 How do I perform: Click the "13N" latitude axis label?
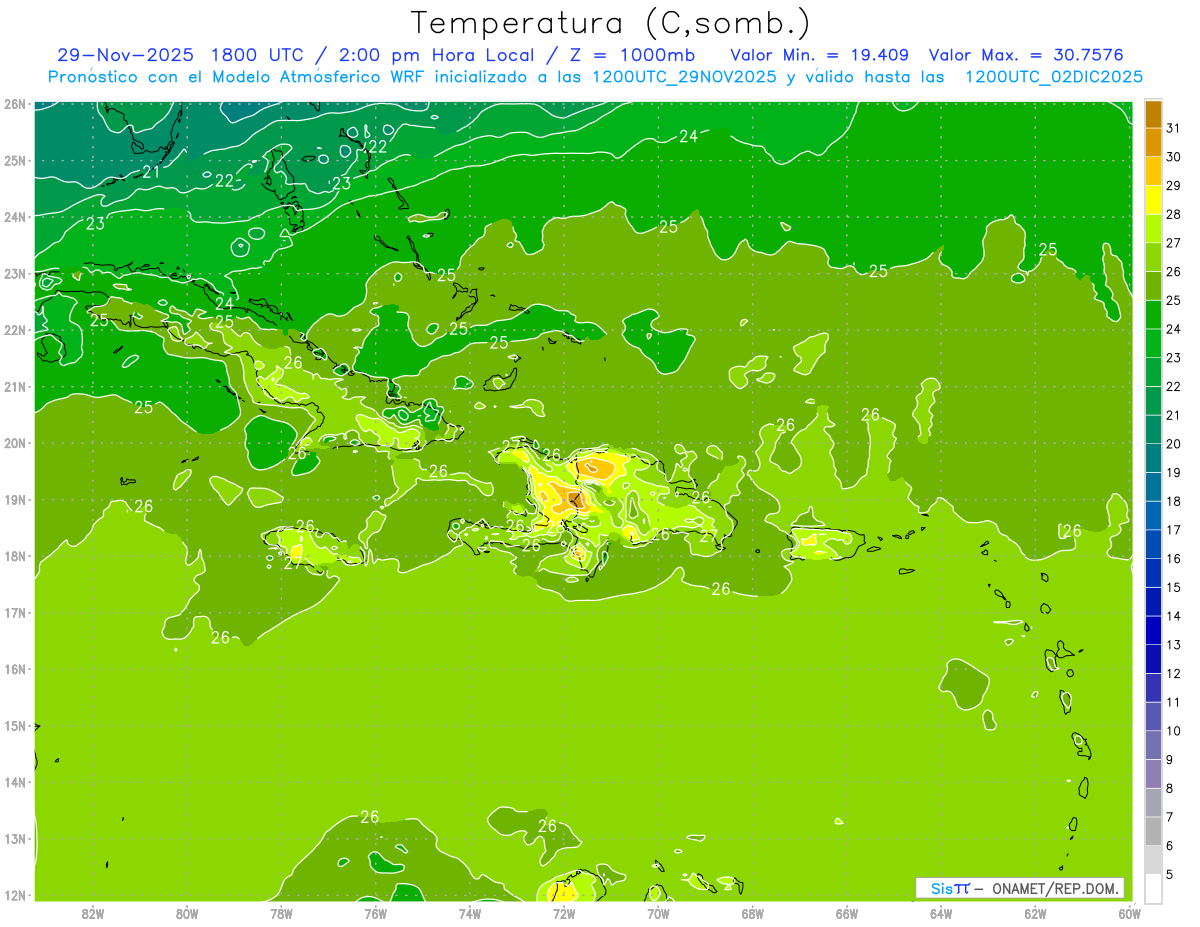[15, 838]
